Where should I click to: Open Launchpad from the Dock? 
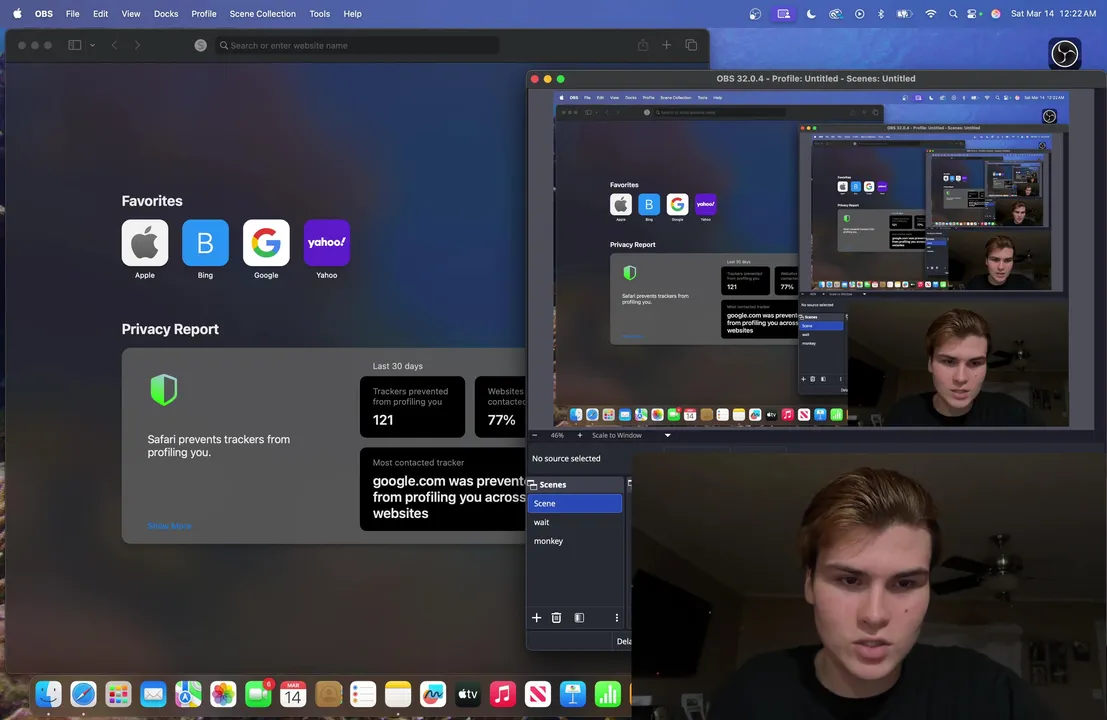coord(118,695)
